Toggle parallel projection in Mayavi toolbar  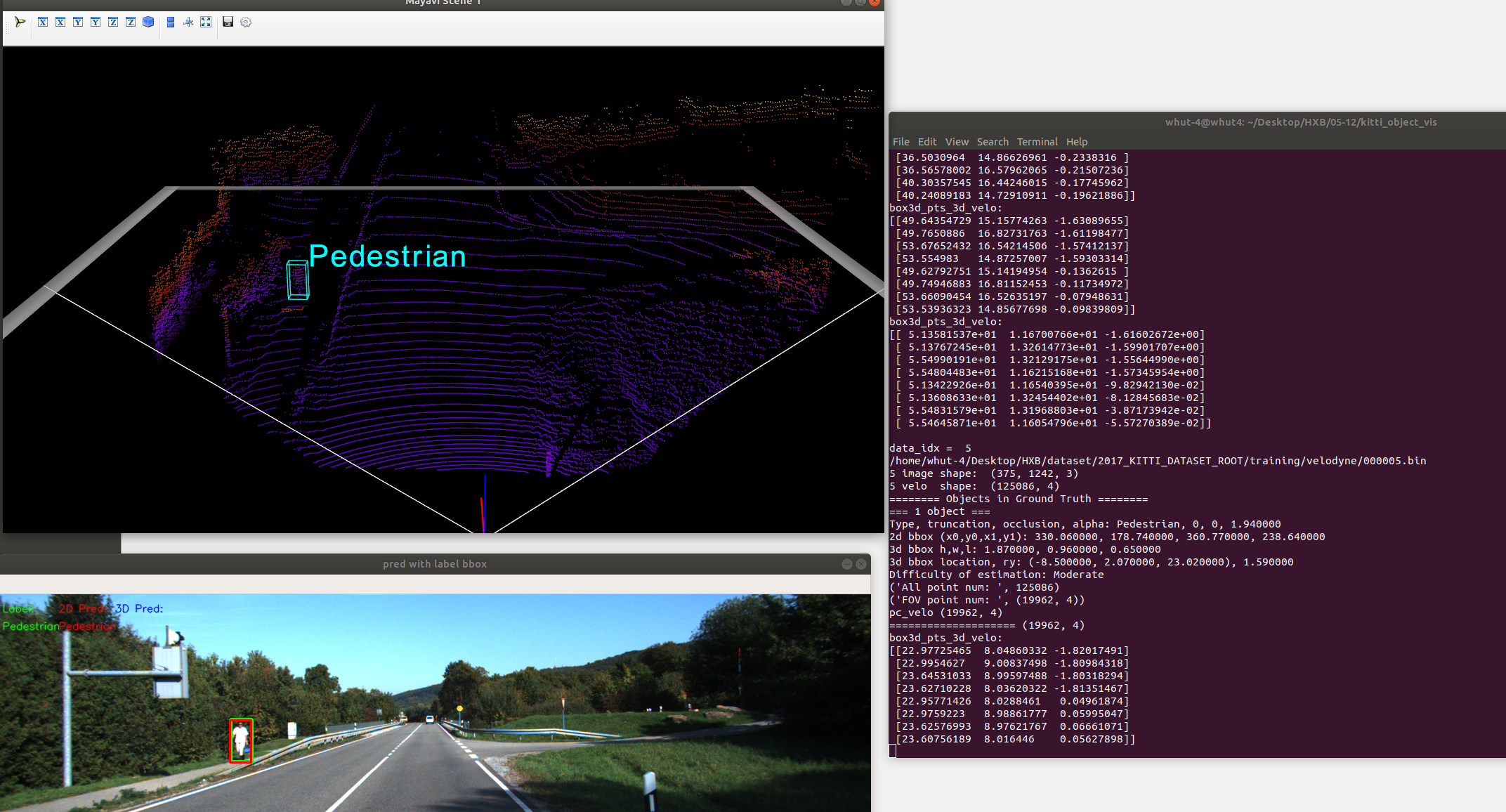click(171, 22)
